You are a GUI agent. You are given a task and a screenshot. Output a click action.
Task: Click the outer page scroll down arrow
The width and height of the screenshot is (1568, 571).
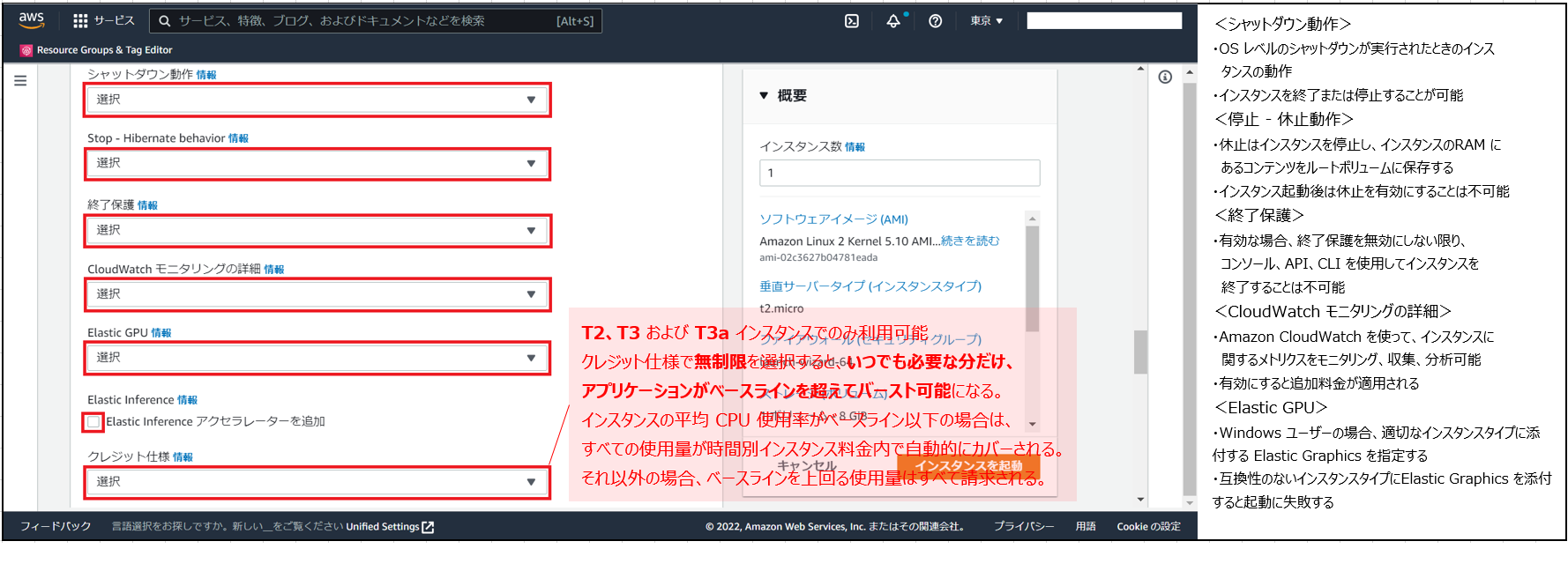click(x=1190, y=503)
